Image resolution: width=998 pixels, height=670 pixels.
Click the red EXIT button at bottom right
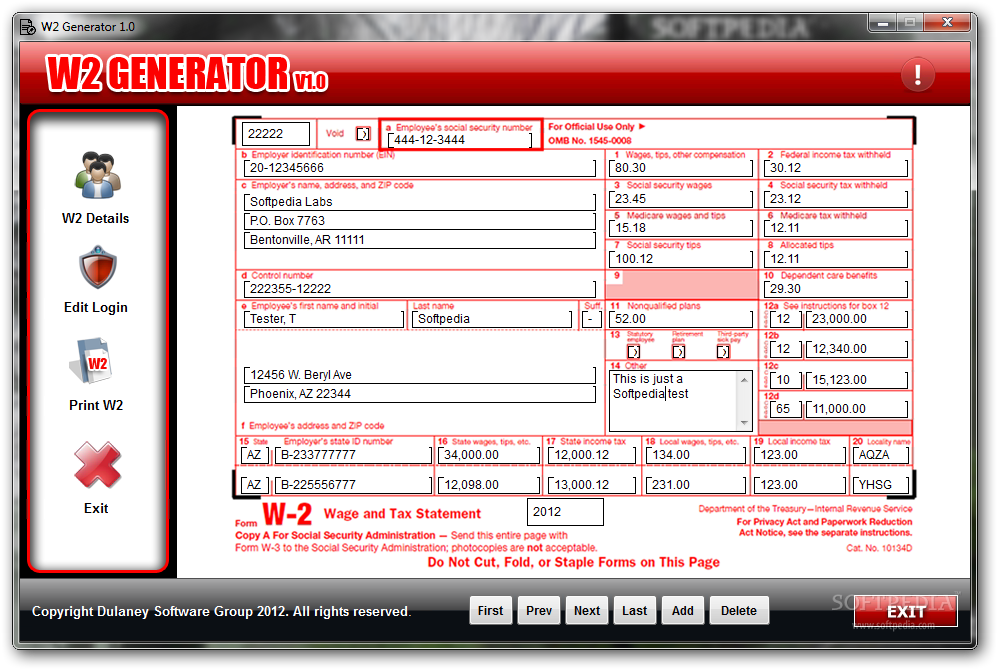[906, 611]
